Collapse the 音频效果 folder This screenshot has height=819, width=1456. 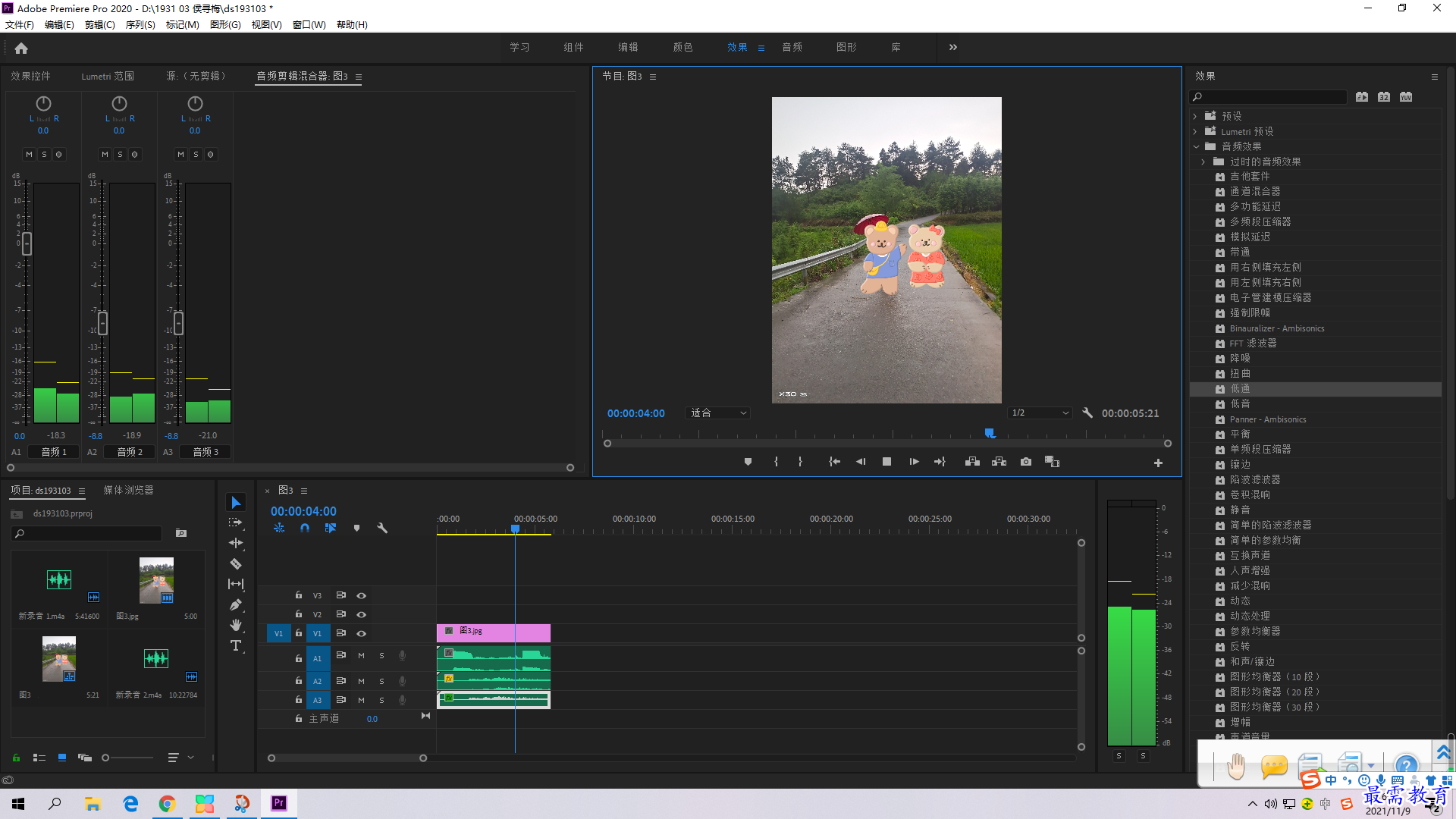click(x=1196, y=146)
